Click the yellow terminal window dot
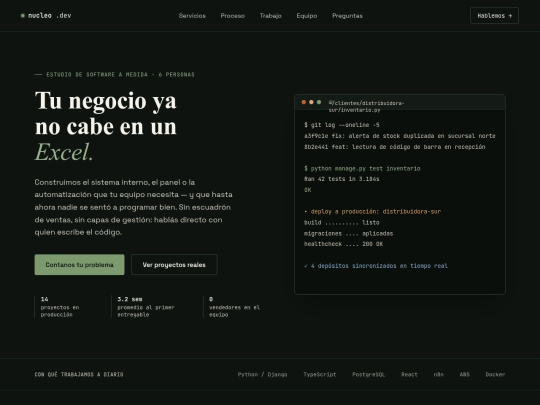The height and width of the screenshot is (405, 540). click(311, 102)
